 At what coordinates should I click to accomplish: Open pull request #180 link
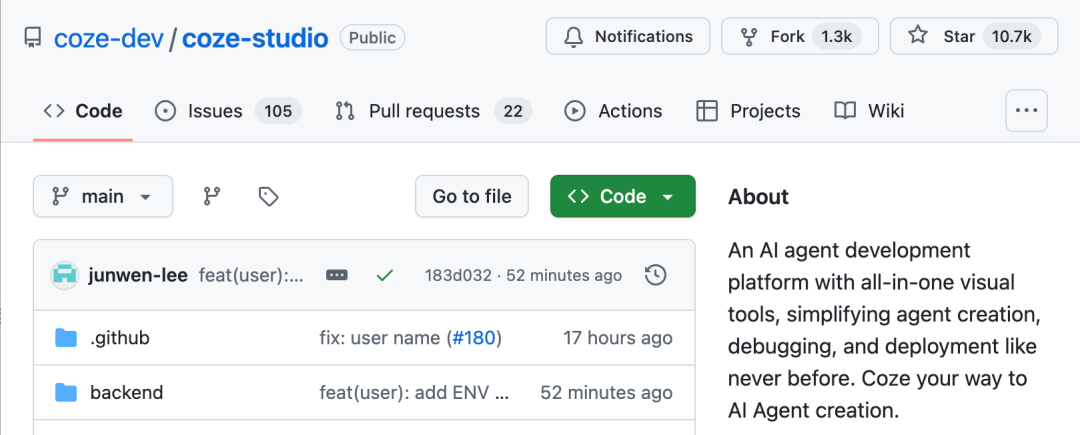474,338
